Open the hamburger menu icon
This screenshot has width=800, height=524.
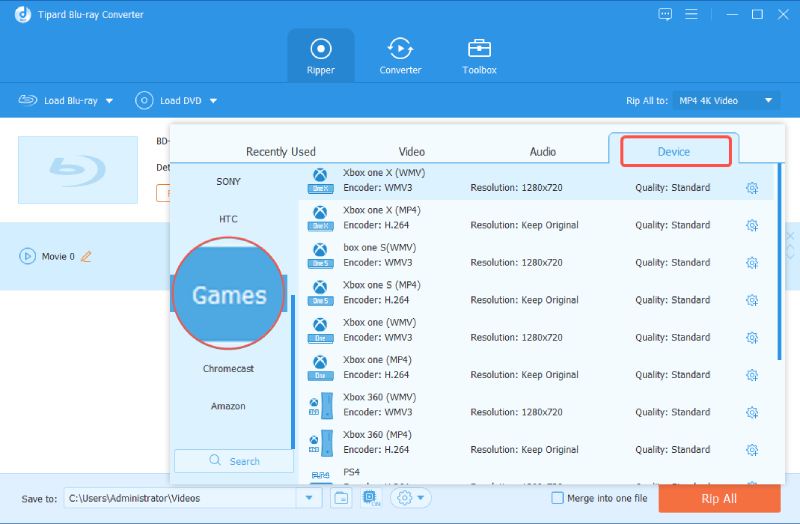pos(691,14)
